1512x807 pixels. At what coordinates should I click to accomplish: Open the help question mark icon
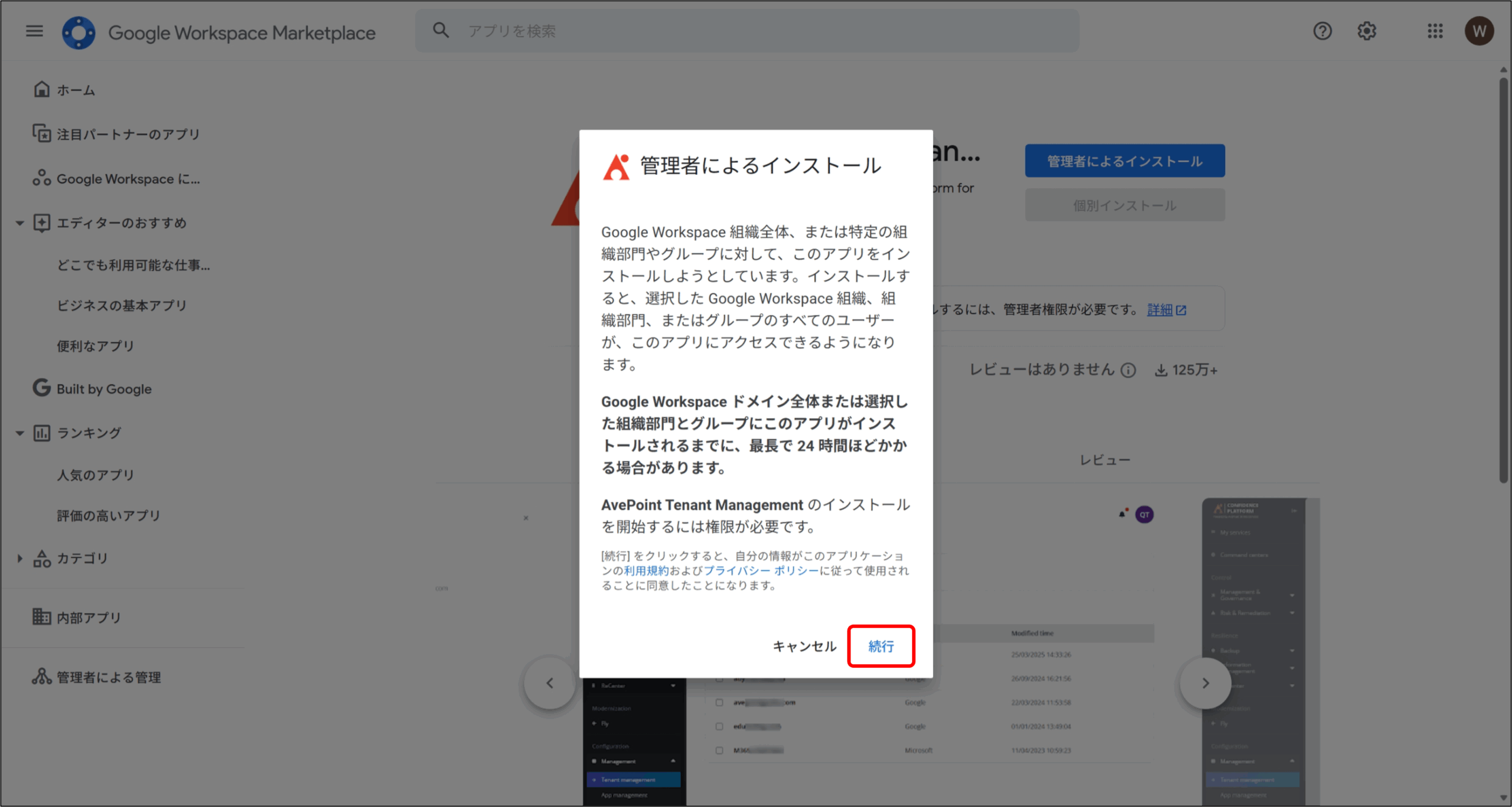coord(1322,31)
